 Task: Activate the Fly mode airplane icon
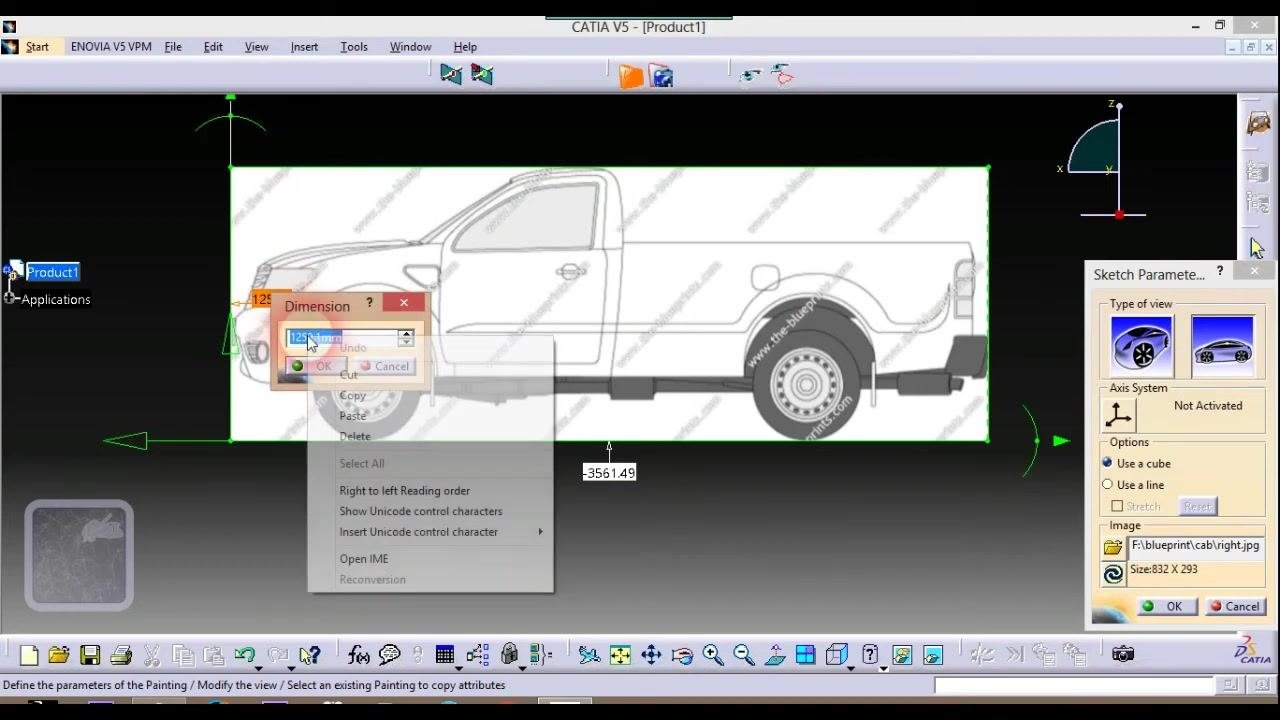(589, 655)
